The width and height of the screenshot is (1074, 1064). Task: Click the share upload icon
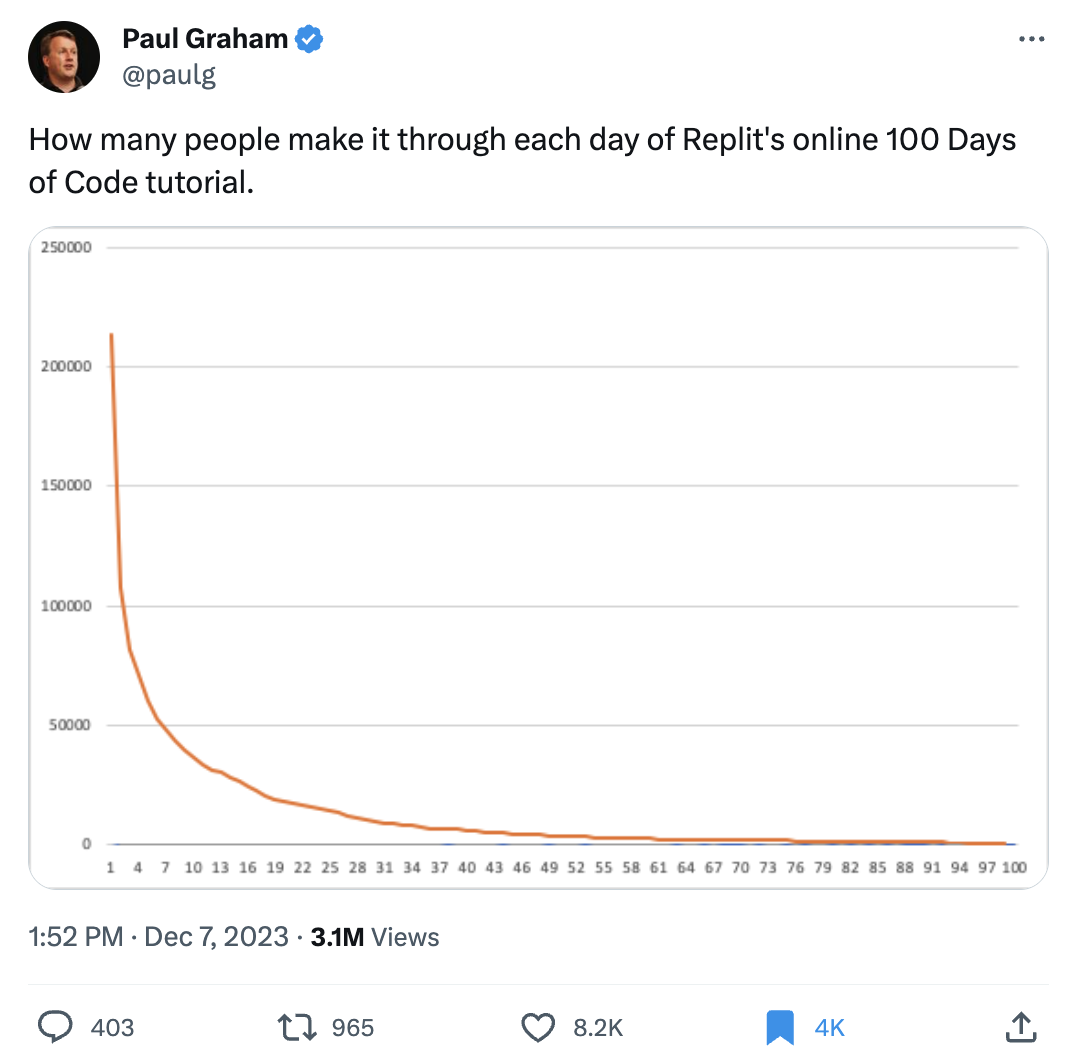click(x=1019, y=1027)
